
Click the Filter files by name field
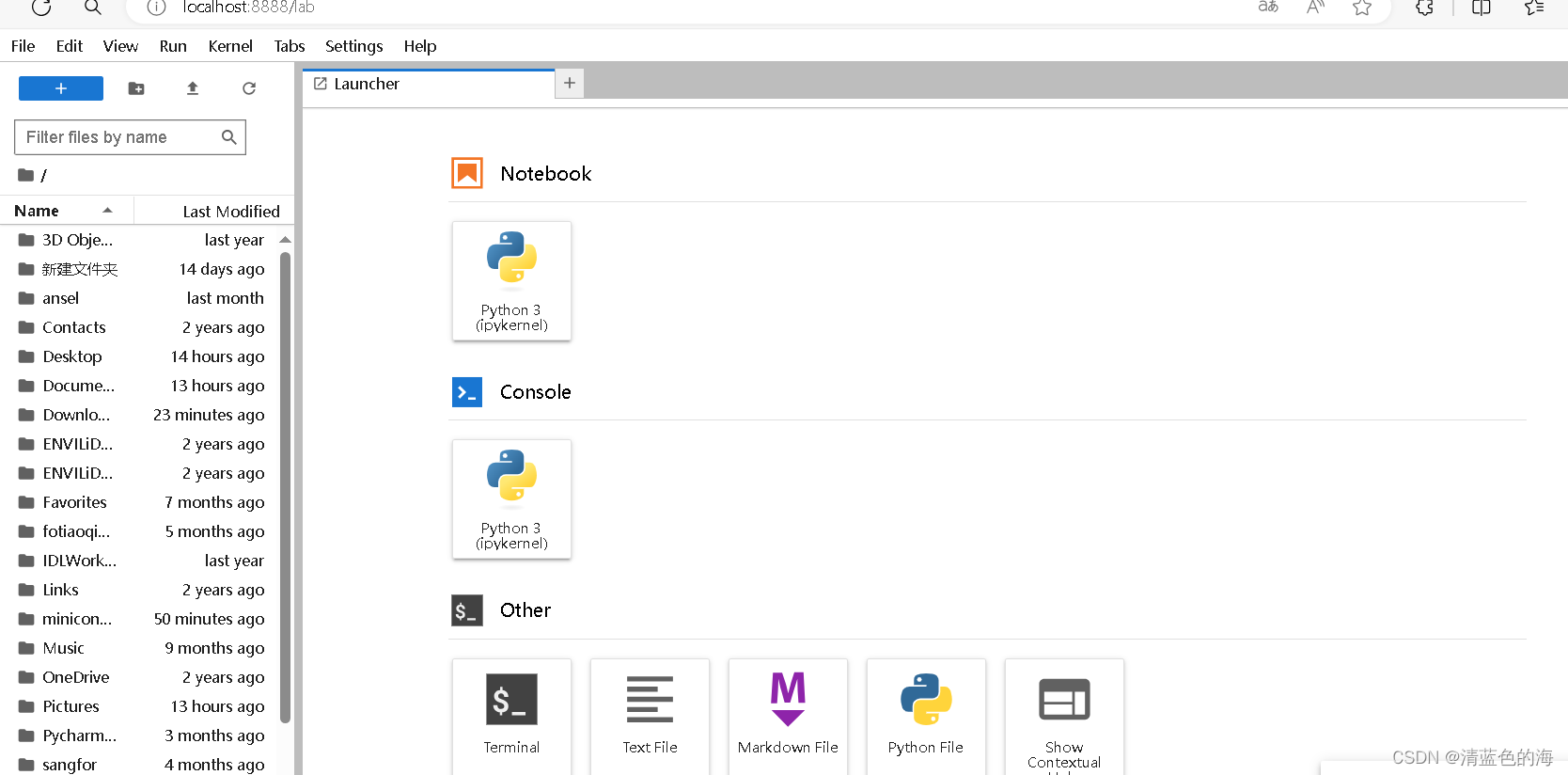point(130,137)
